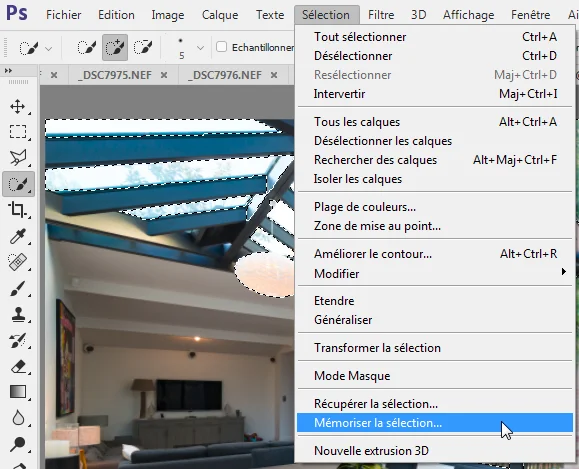The width and height of the screenshot is (579, 469).
Task: Select the Eyedropper tool
Action: point(18,236)
